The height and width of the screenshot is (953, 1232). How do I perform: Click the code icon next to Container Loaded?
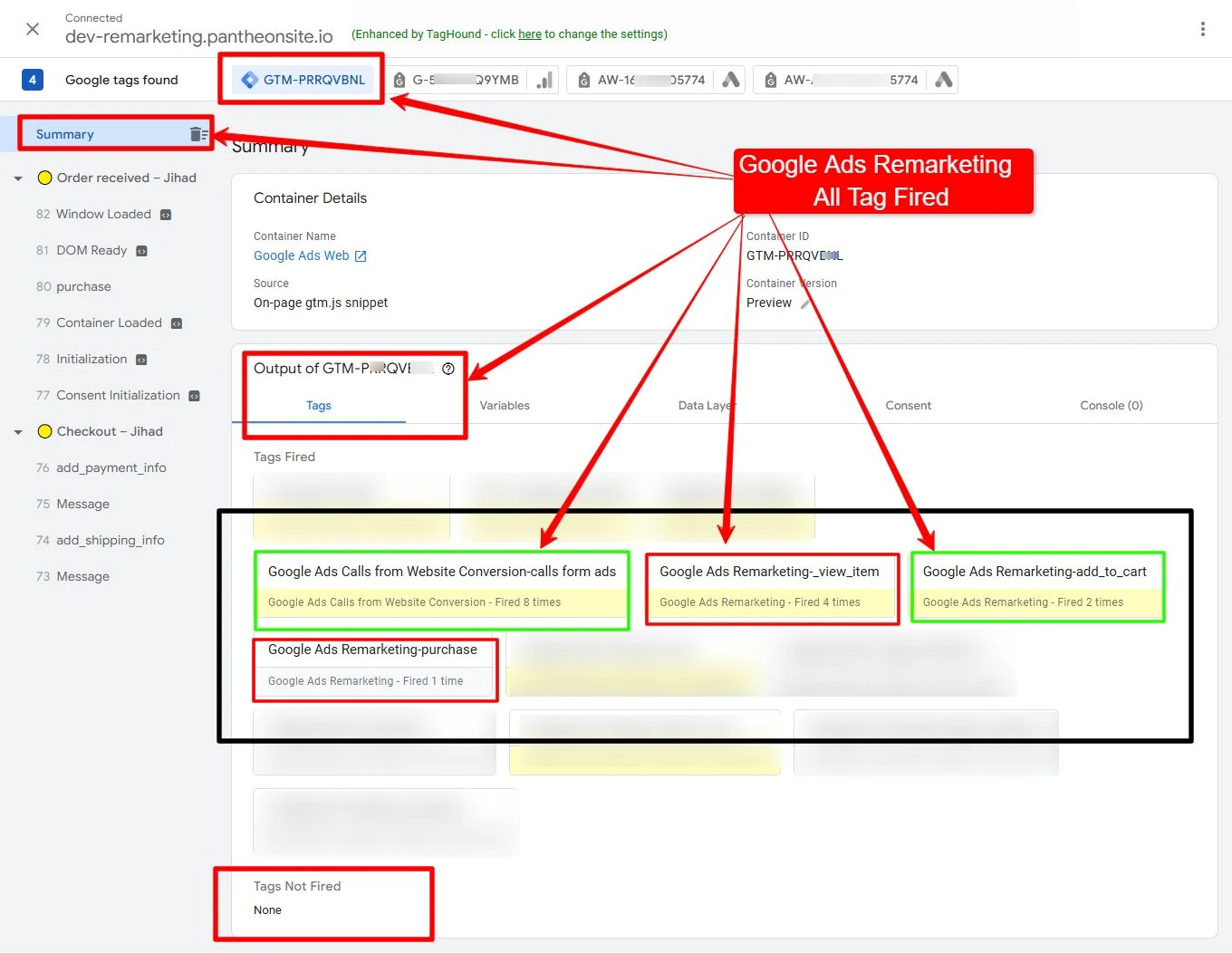177,323
